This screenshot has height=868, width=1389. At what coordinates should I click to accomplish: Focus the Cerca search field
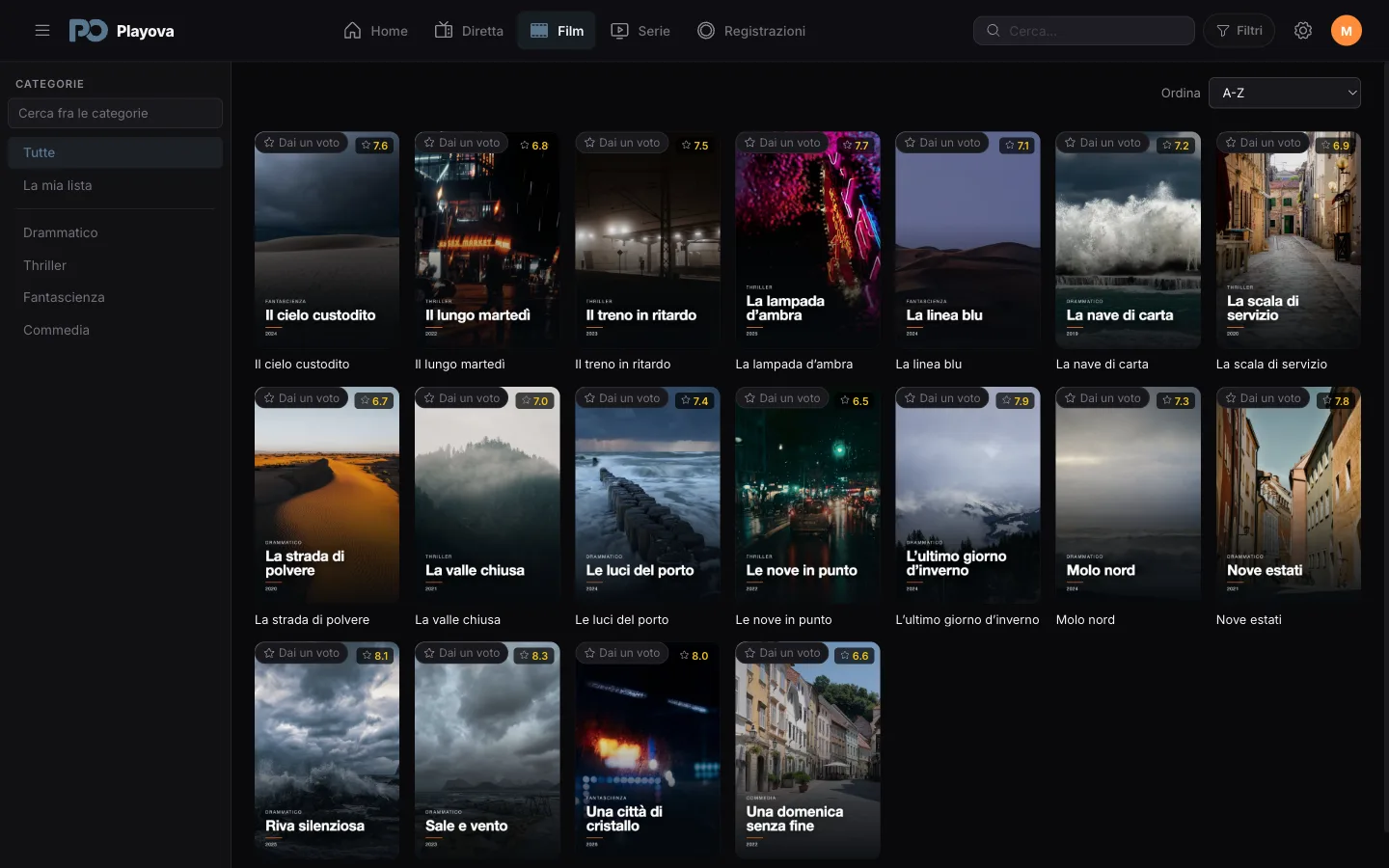click(x=1084, y=31)
